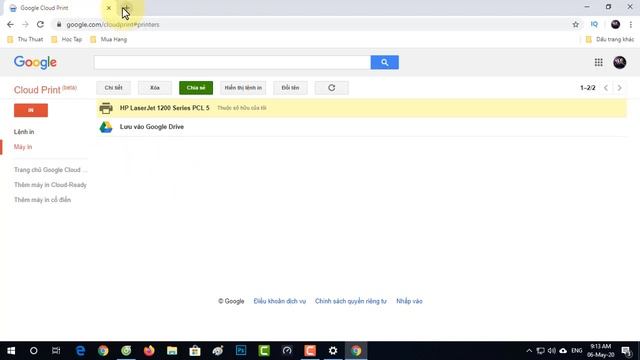The image size is (640, 360).
Task: Click in the Google search field
Action: 232,62
